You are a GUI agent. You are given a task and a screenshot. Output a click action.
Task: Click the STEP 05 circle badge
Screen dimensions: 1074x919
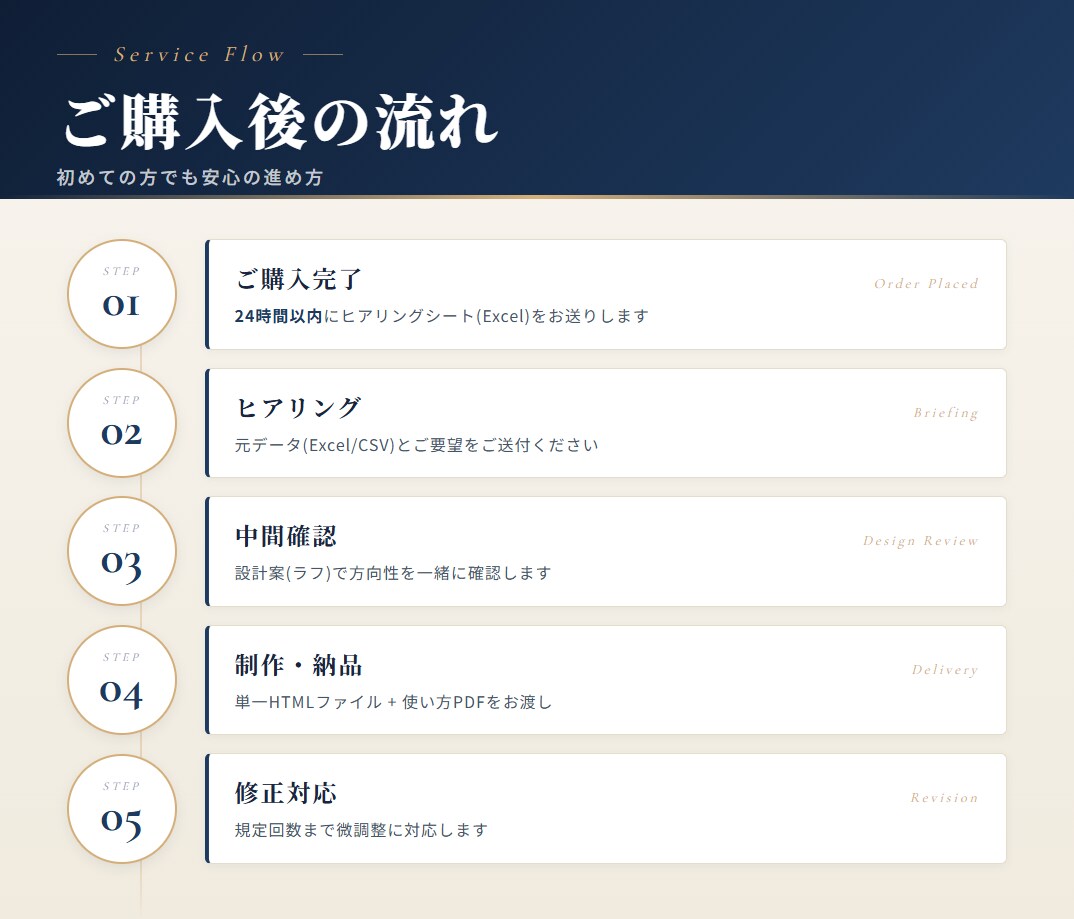122,809
